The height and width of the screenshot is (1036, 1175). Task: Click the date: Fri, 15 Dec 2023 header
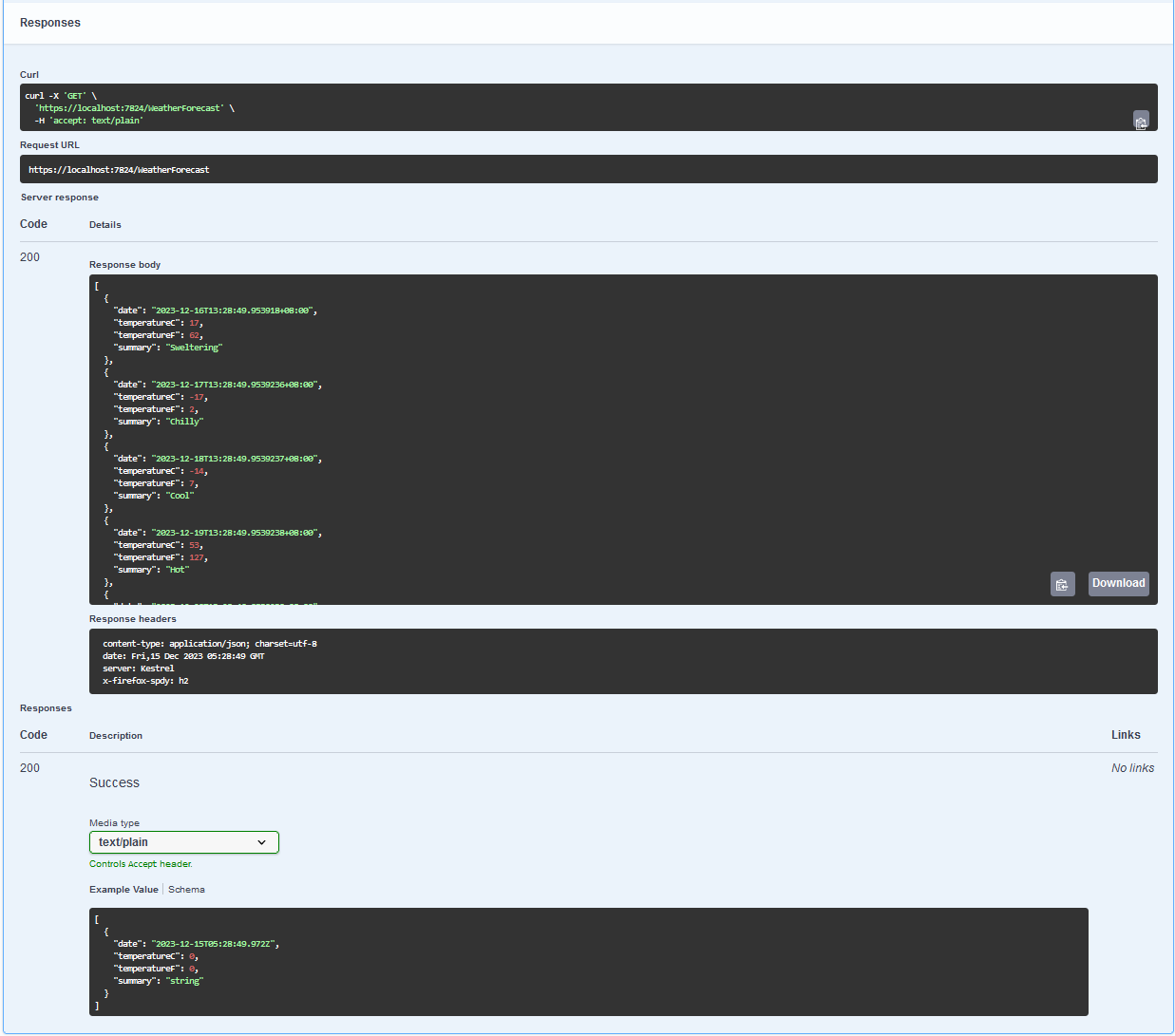tap(183, 656)
